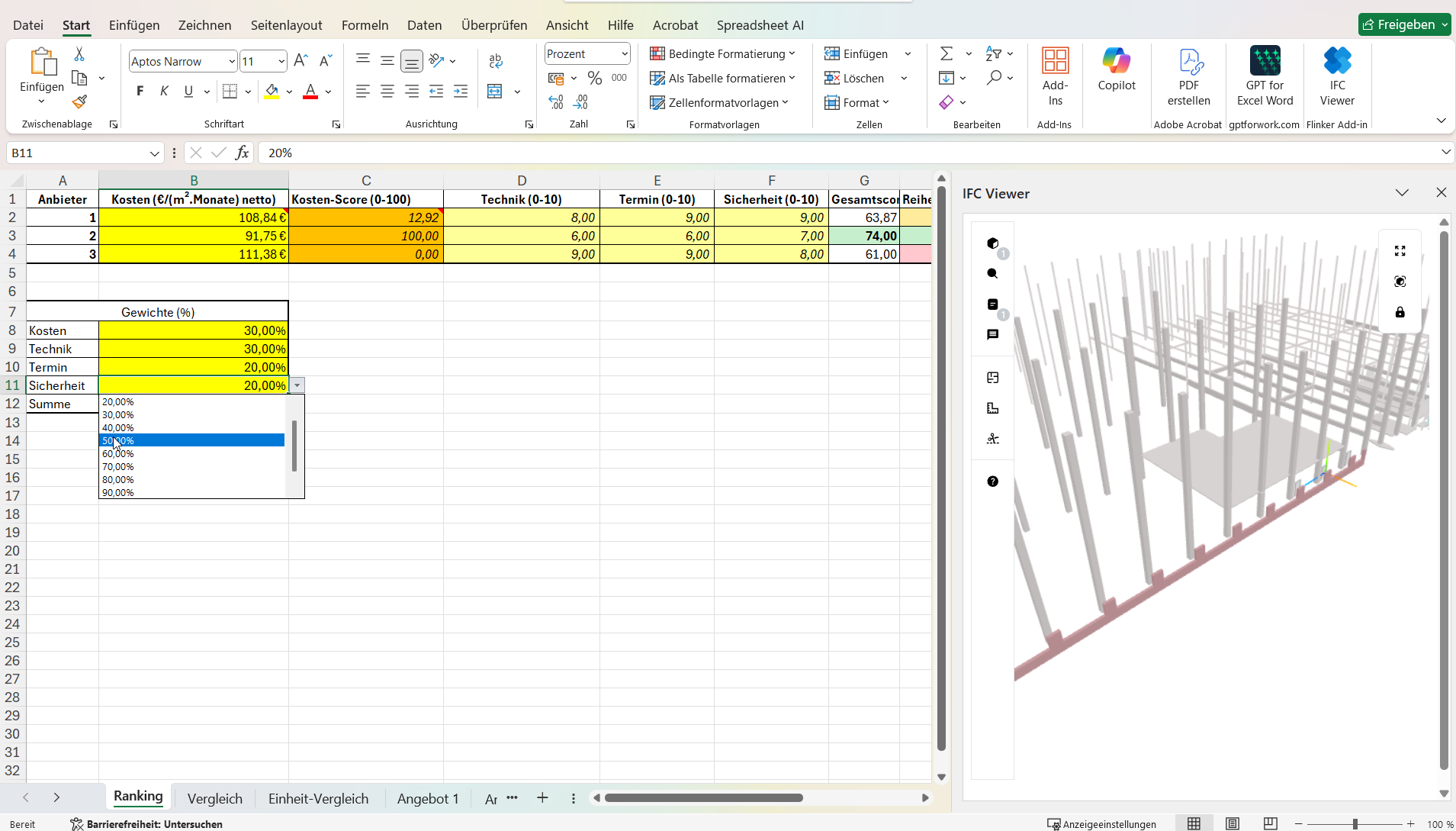Open the Datei menu
This screenshot has width=1456, height=831.
(28, 25)
